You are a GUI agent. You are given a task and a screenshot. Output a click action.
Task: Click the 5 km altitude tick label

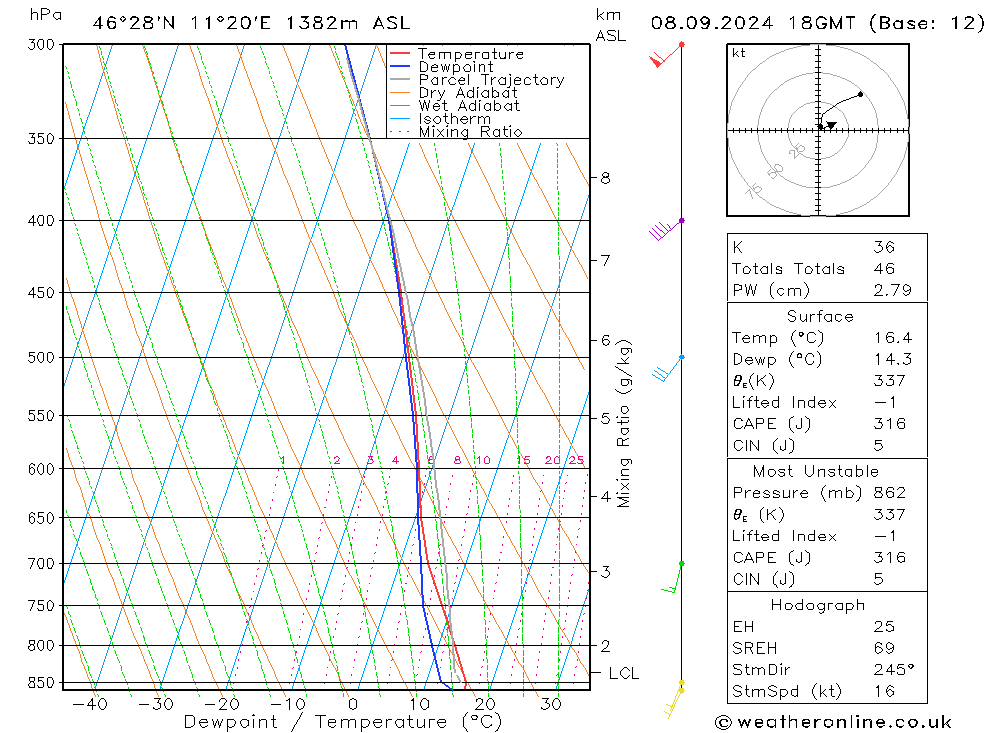pos(605,418)
